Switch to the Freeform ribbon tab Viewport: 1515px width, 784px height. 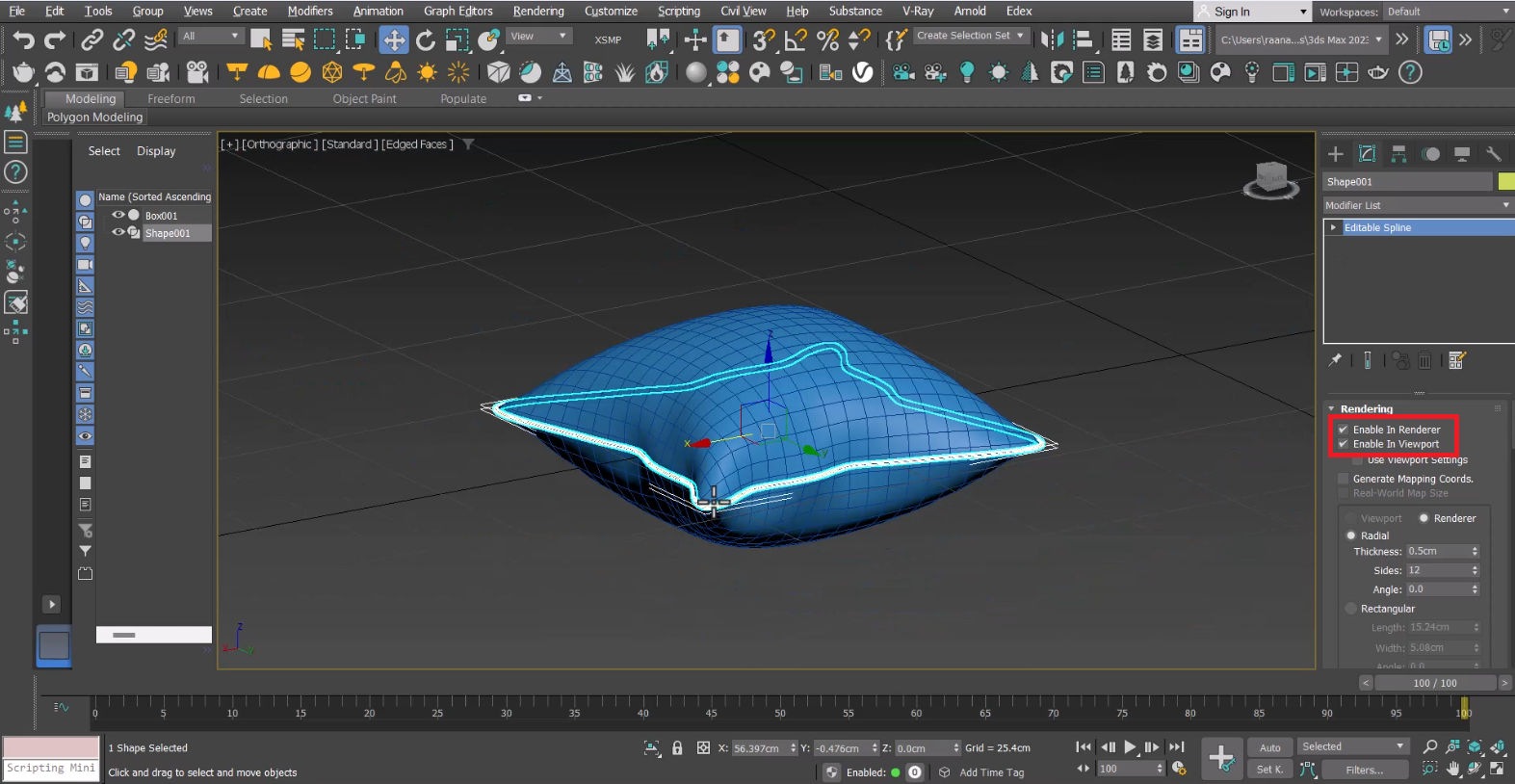[x=170, y=99]
